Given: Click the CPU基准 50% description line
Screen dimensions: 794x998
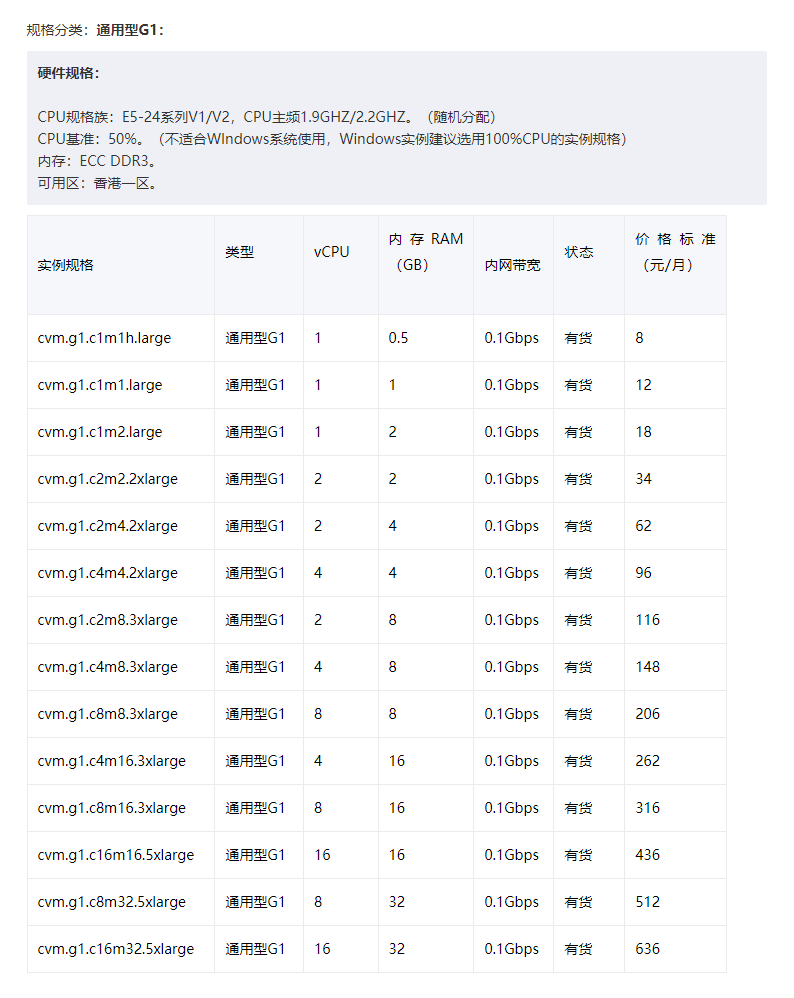Looking at the screenshot, I should 332,139.
